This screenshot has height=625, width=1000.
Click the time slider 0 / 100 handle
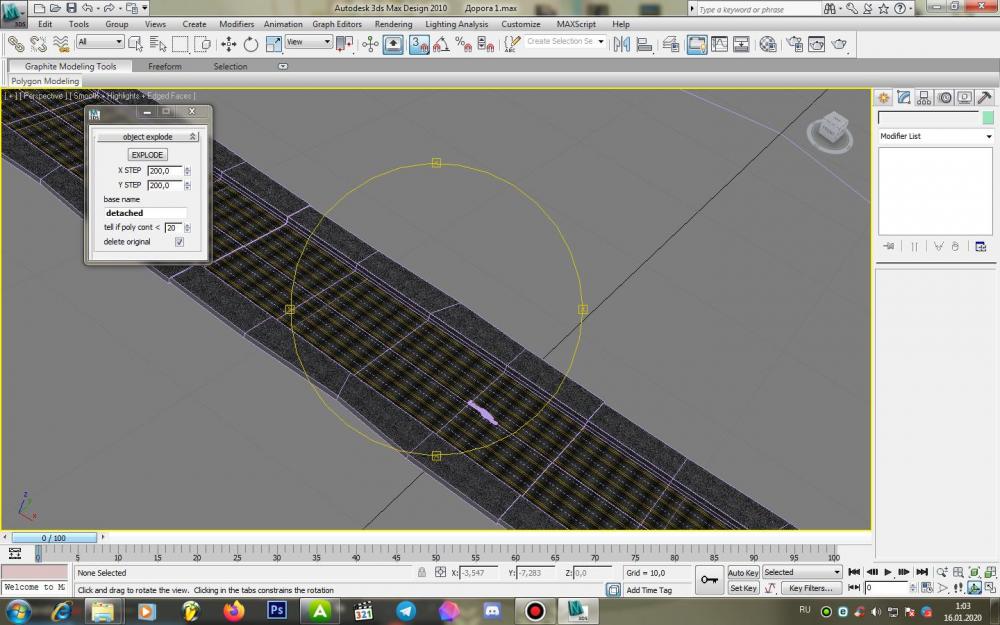[54, 538]
